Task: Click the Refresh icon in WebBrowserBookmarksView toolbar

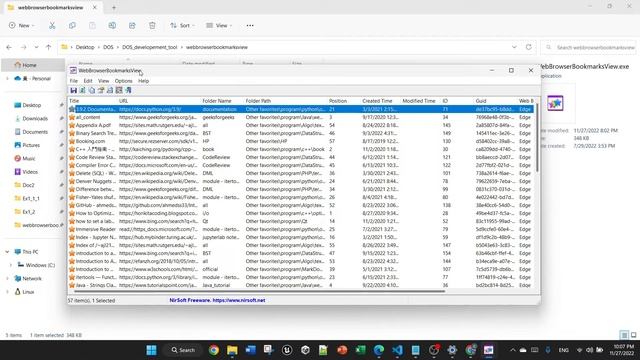Action: (x=82, y=90)
